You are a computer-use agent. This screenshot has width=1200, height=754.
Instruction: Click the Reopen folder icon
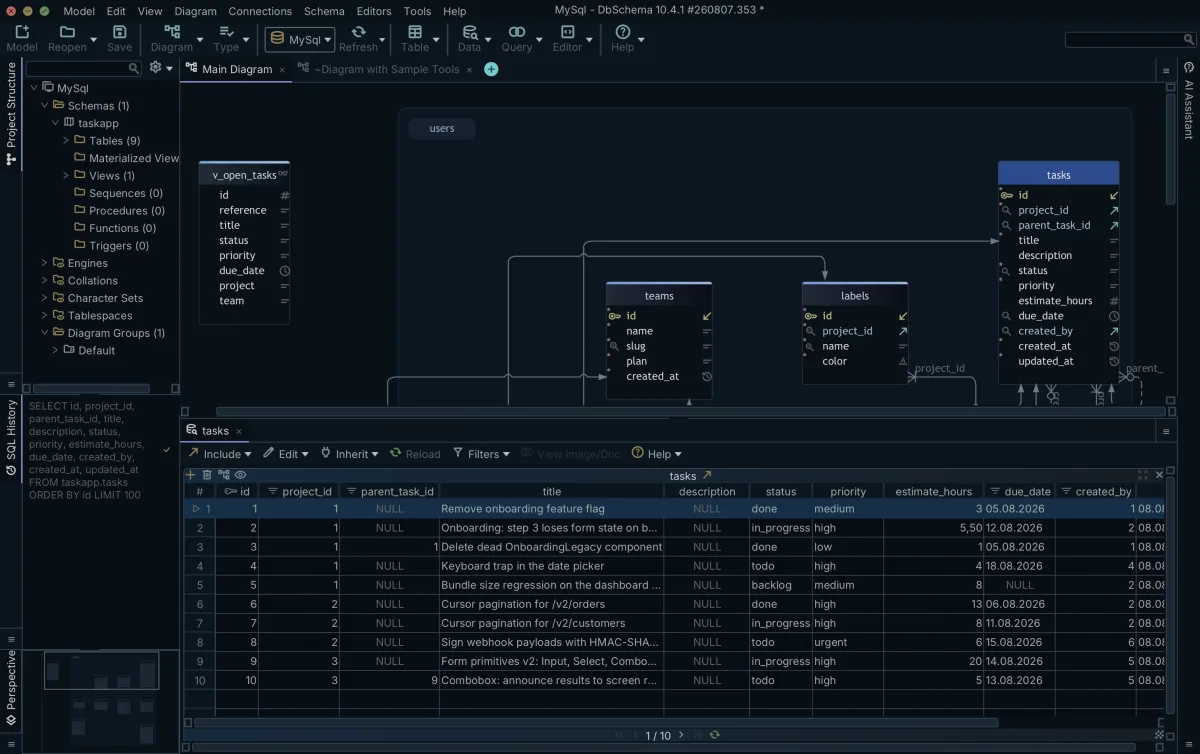(67, 32)
